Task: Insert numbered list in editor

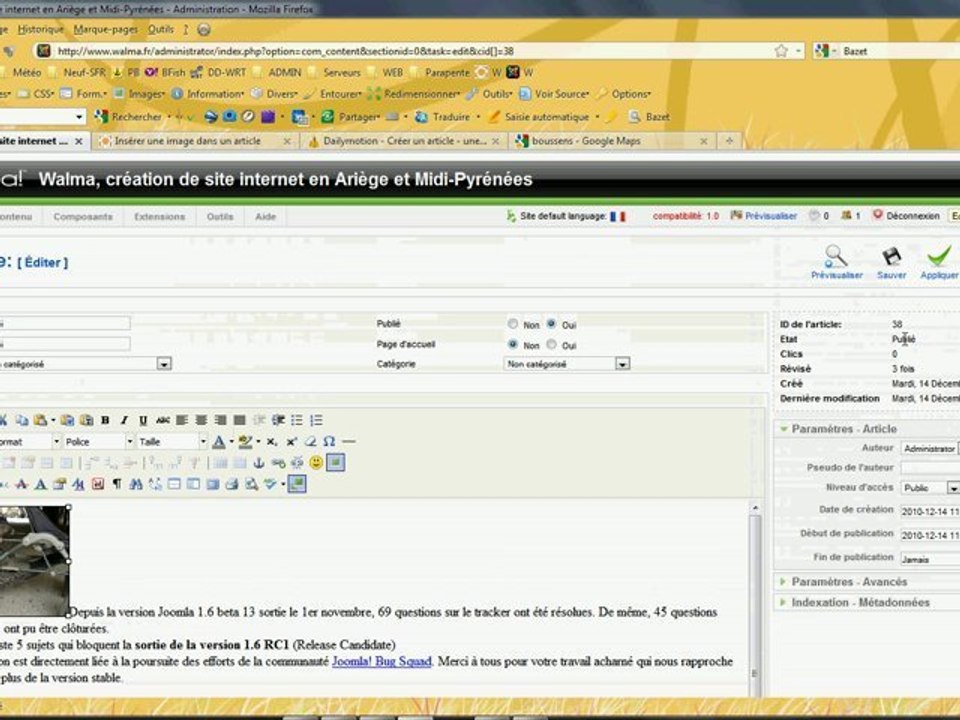Action: pos(316,420)
